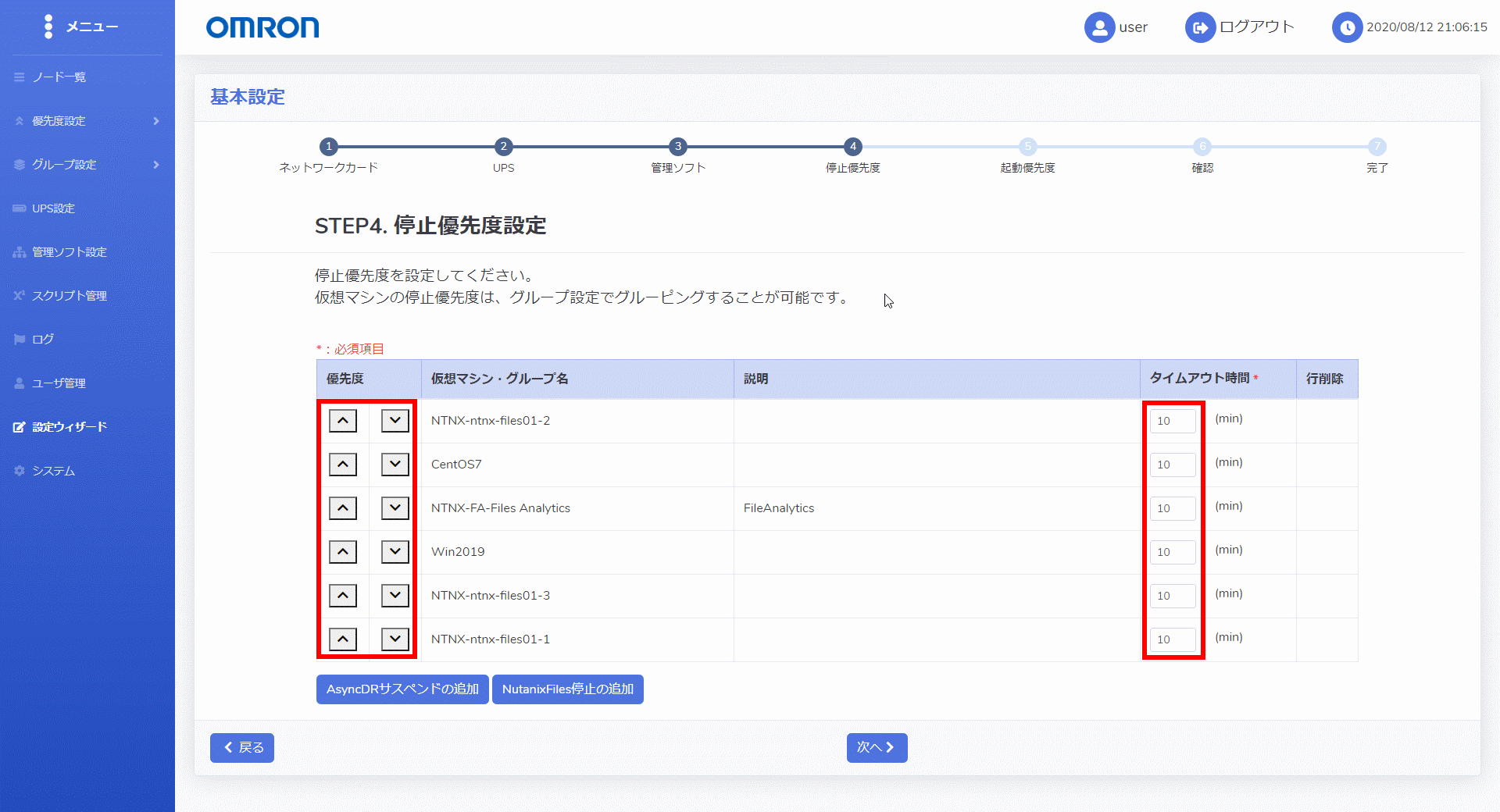Edit timeout field for NTNX-FA-Files Analytics
Image resolution: width=1500 pixels, height=812 pixels.
pyautogui.click(x=1173, y=508)
